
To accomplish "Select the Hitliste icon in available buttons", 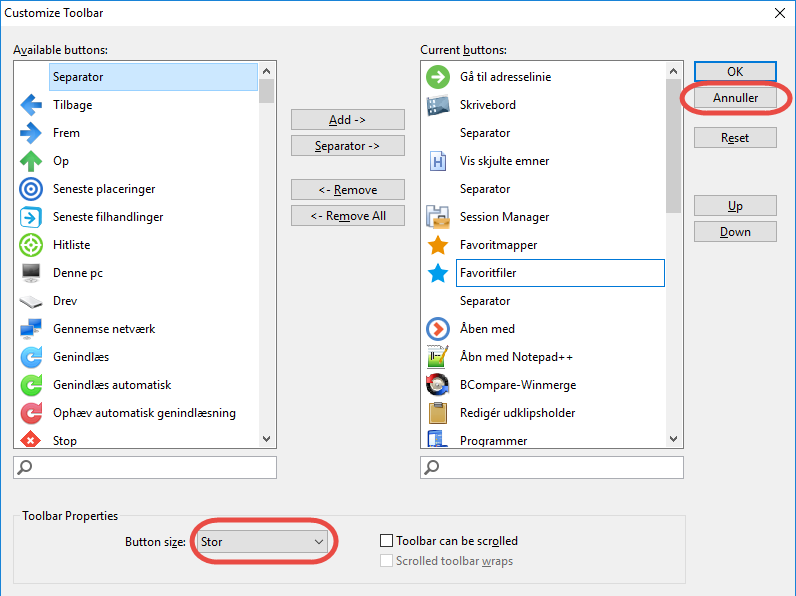I will click(x=31, y=245).
